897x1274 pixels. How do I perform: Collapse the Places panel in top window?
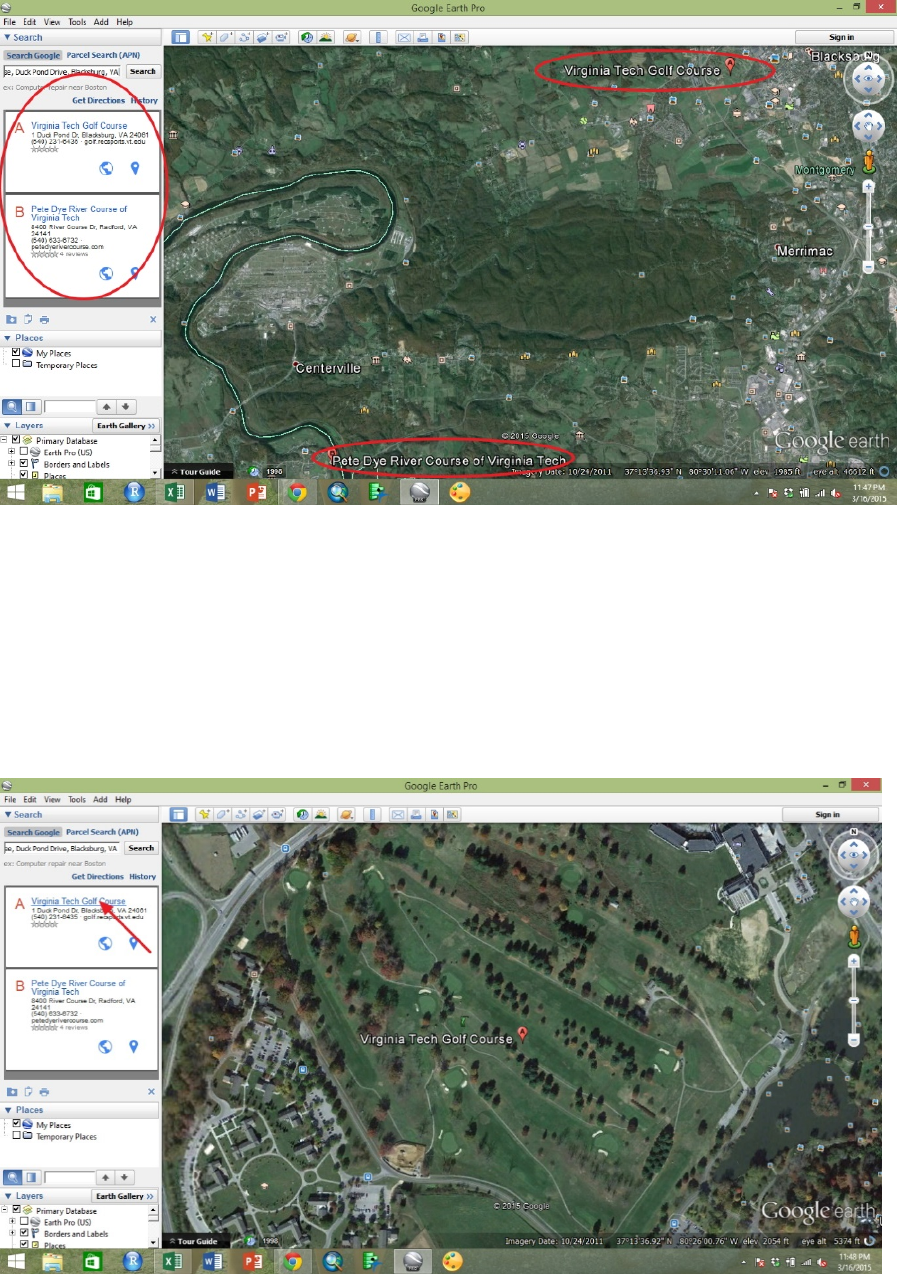[x=7, y=338]
